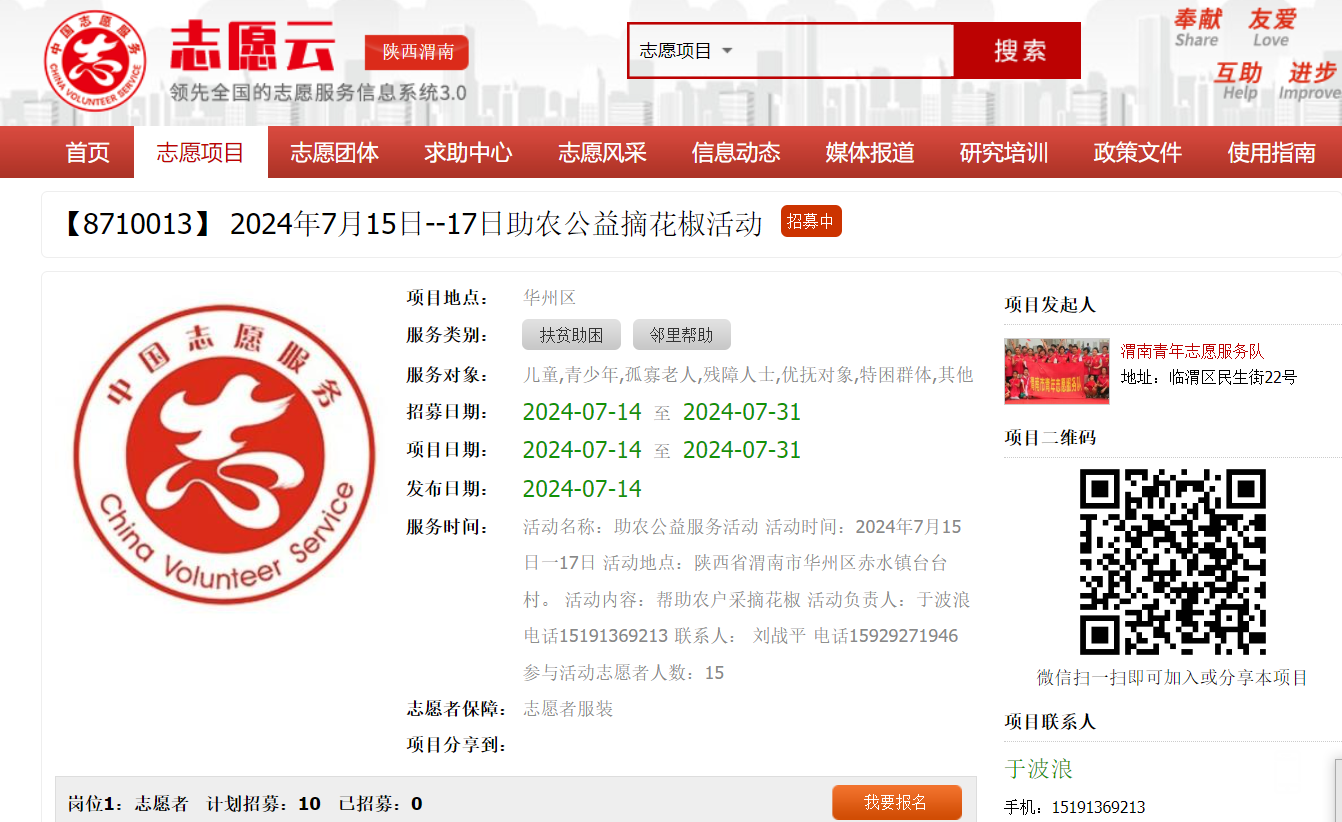Select the 扶贫助困 service category tag
The image size is (1342, 822).
(571, 335)
